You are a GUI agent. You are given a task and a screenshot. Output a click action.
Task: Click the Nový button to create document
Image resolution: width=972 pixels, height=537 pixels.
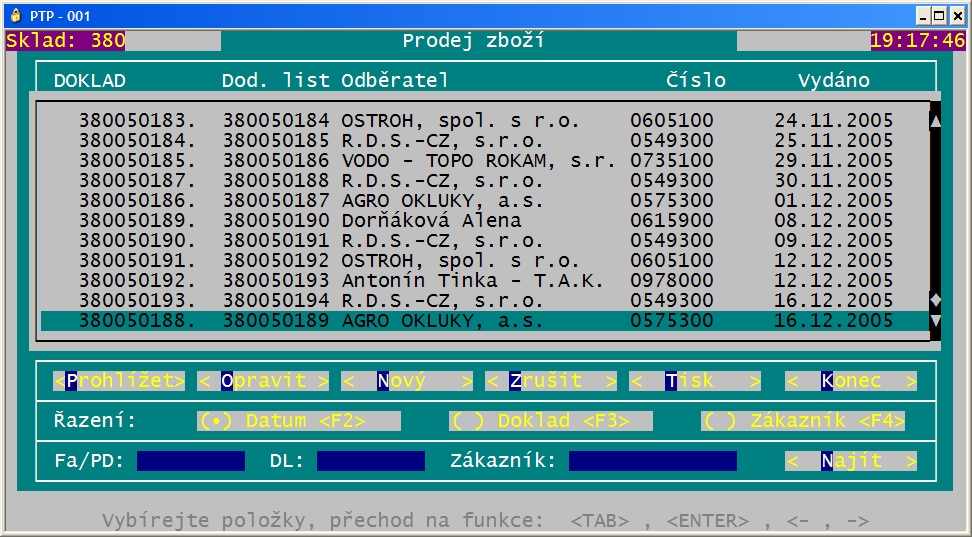coord(407,381)
